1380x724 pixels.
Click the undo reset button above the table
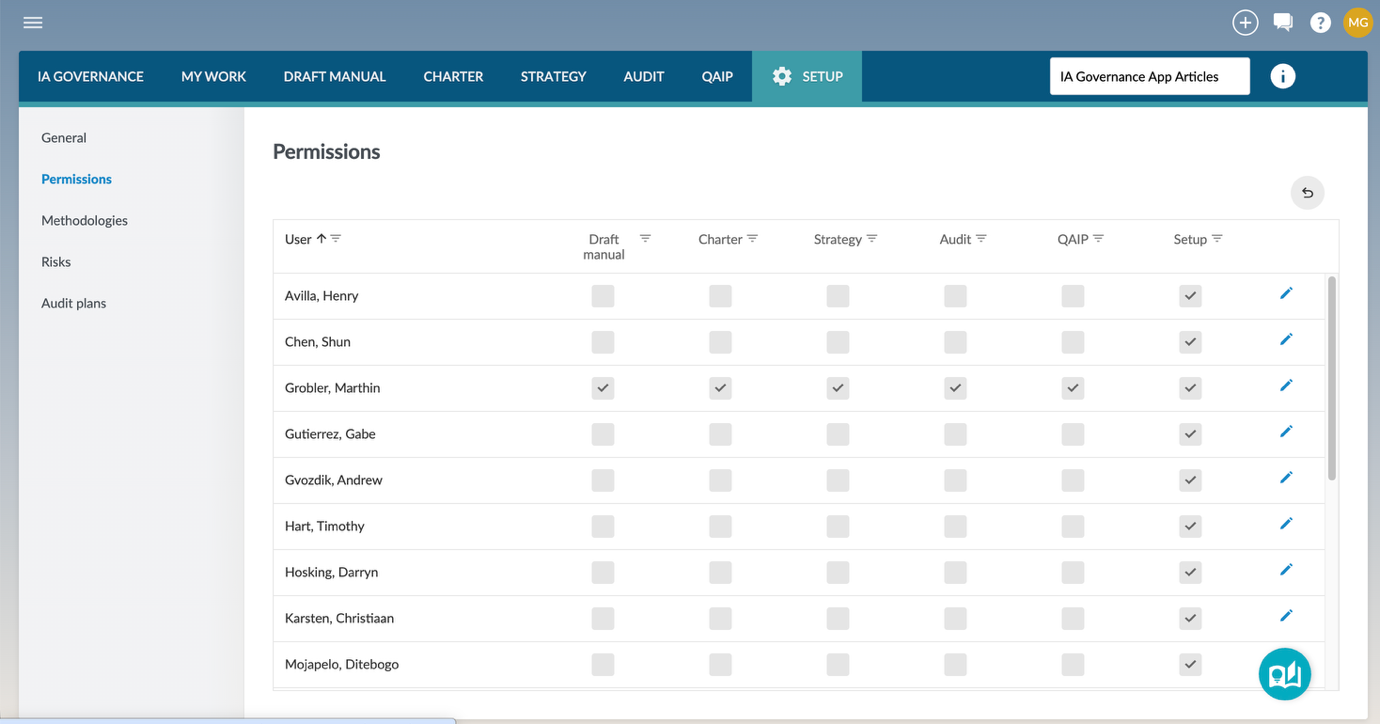pyautogui.click(x=1307, y=193)
